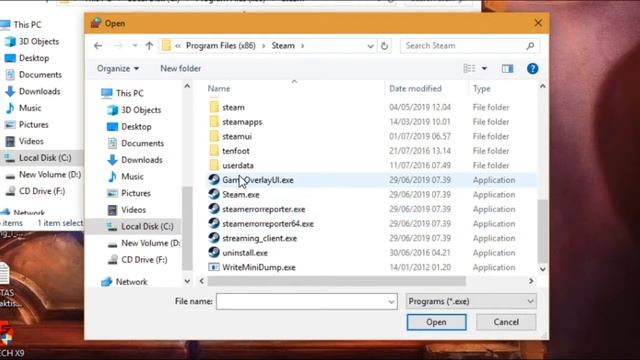This screenshot has width=640, height=360.
Task: Click the Refresh button beside address bar
Action: click(x=384, y=46)
